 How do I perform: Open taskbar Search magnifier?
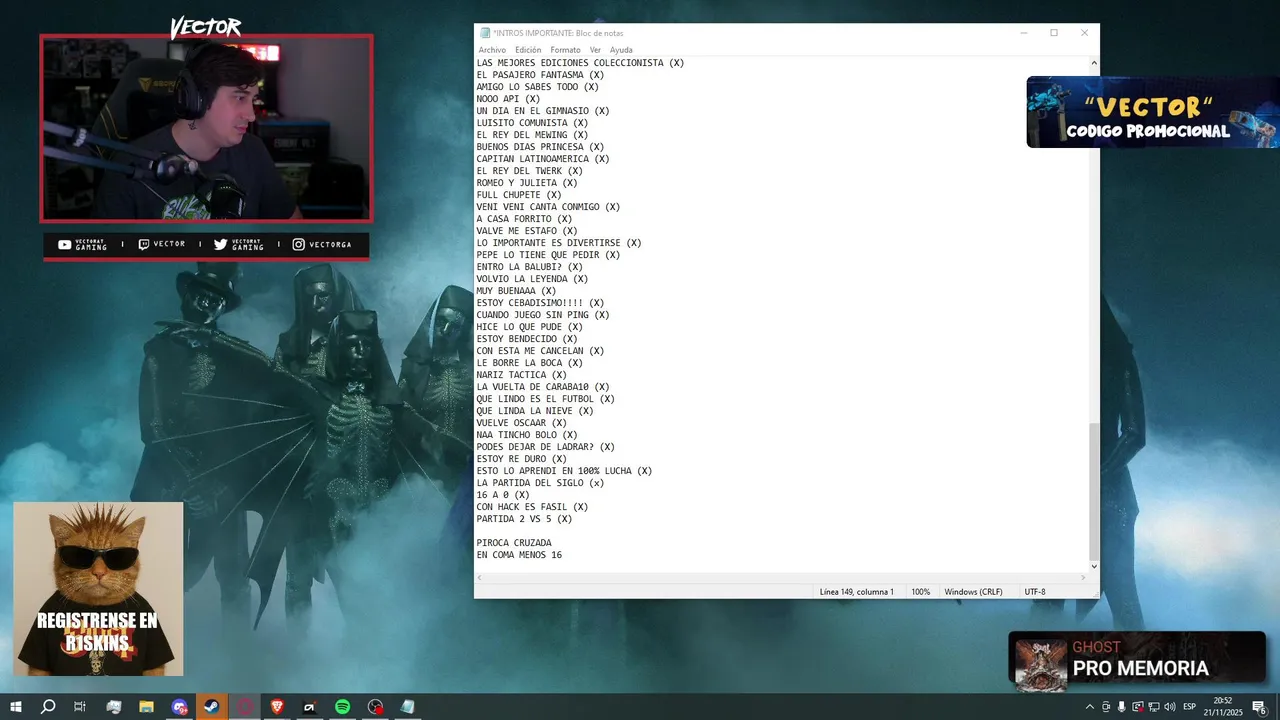pos(48,707)
